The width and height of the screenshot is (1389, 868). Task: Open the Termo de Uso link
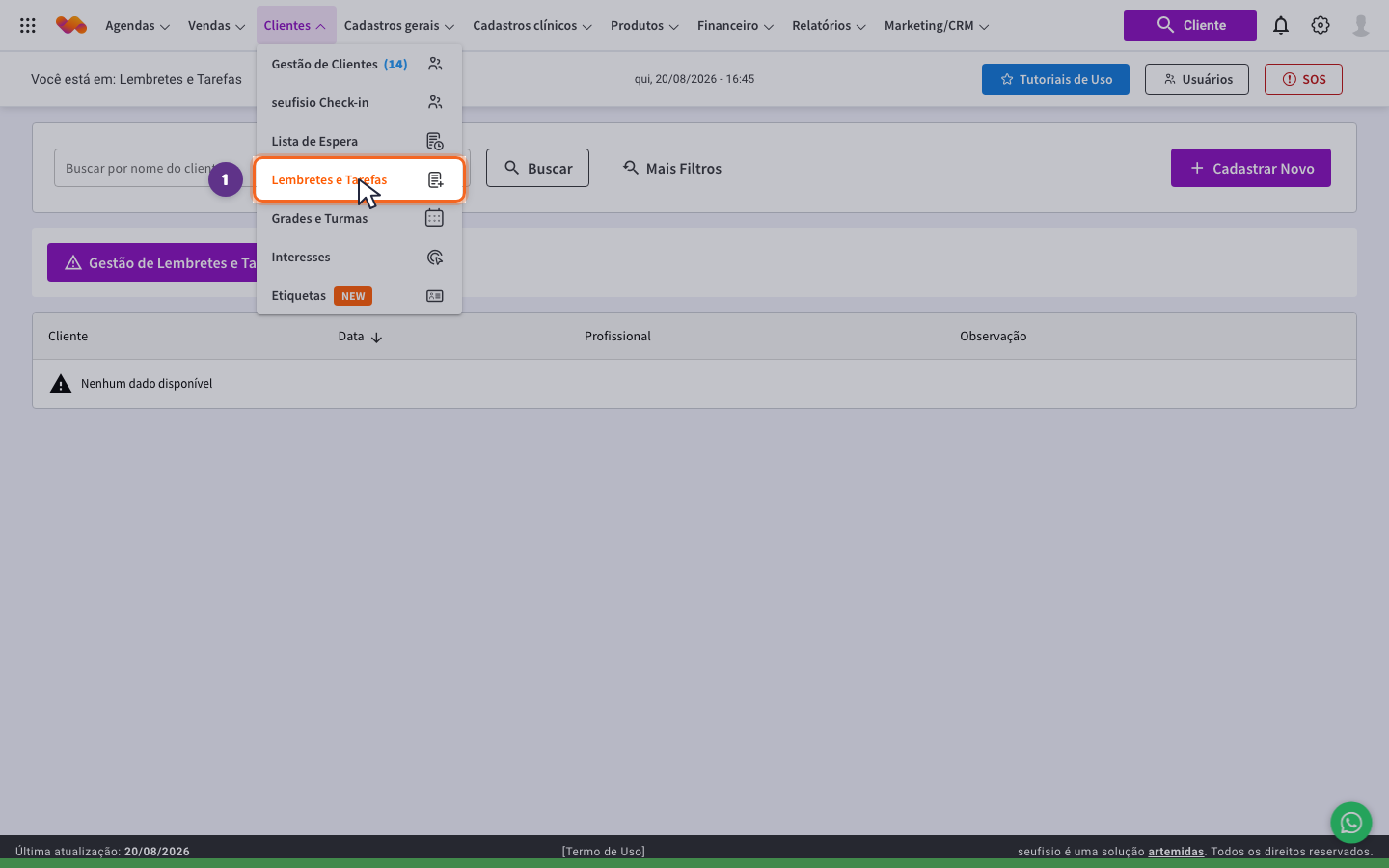(x=604, y=852)
